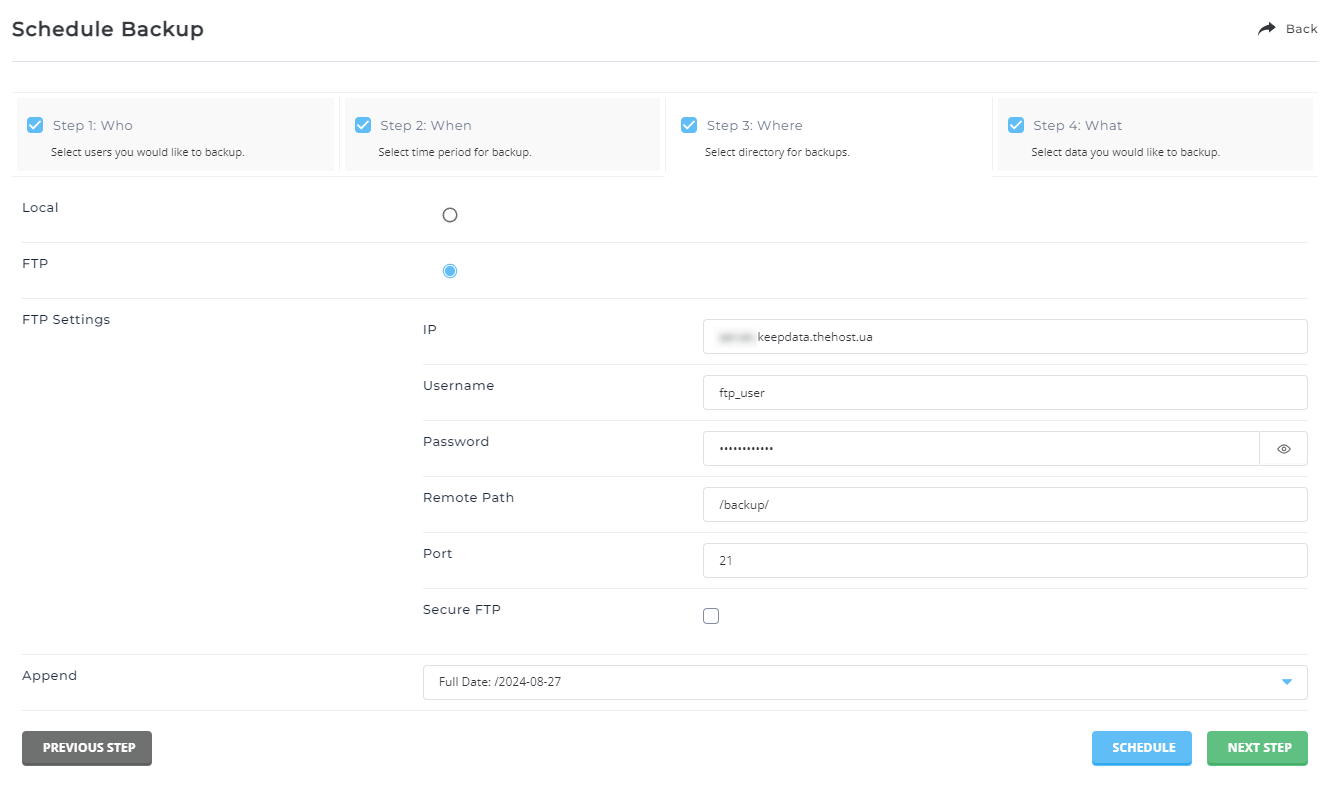Click 'Select users you would like to backup.' text

click(x=148, y=153)
